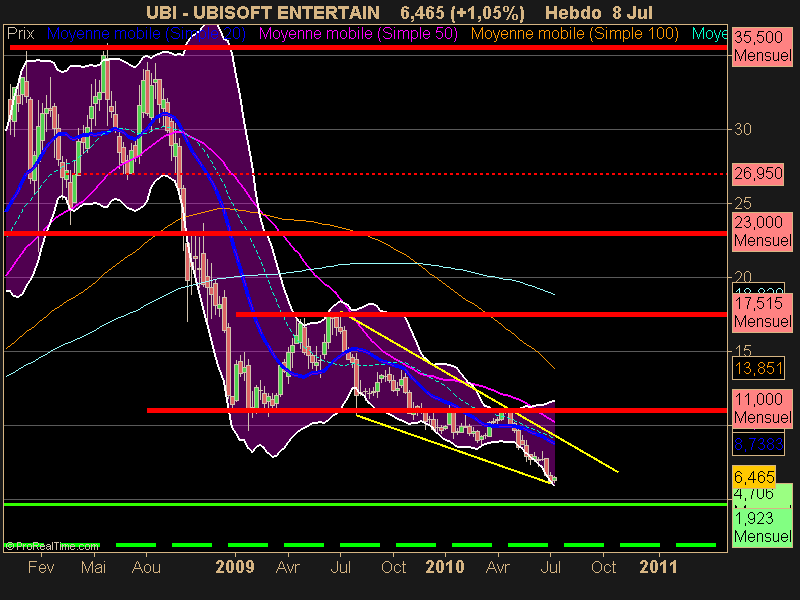Click the 17,515 Mensuel level label
Image resolution: width=800 pixels, height=600 pixels.
[x=763, y=312]
